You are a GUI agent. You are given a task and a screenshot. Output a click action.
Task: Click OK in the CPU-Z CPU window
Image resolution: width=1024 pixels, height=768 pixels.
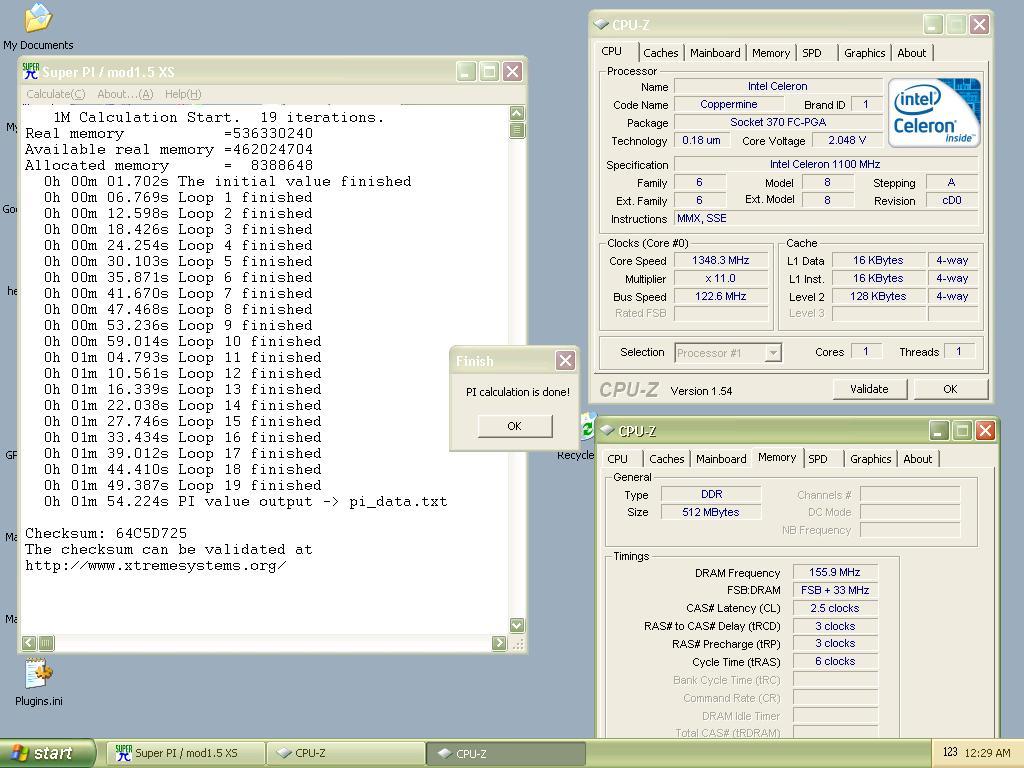click(x=950, y=389)
